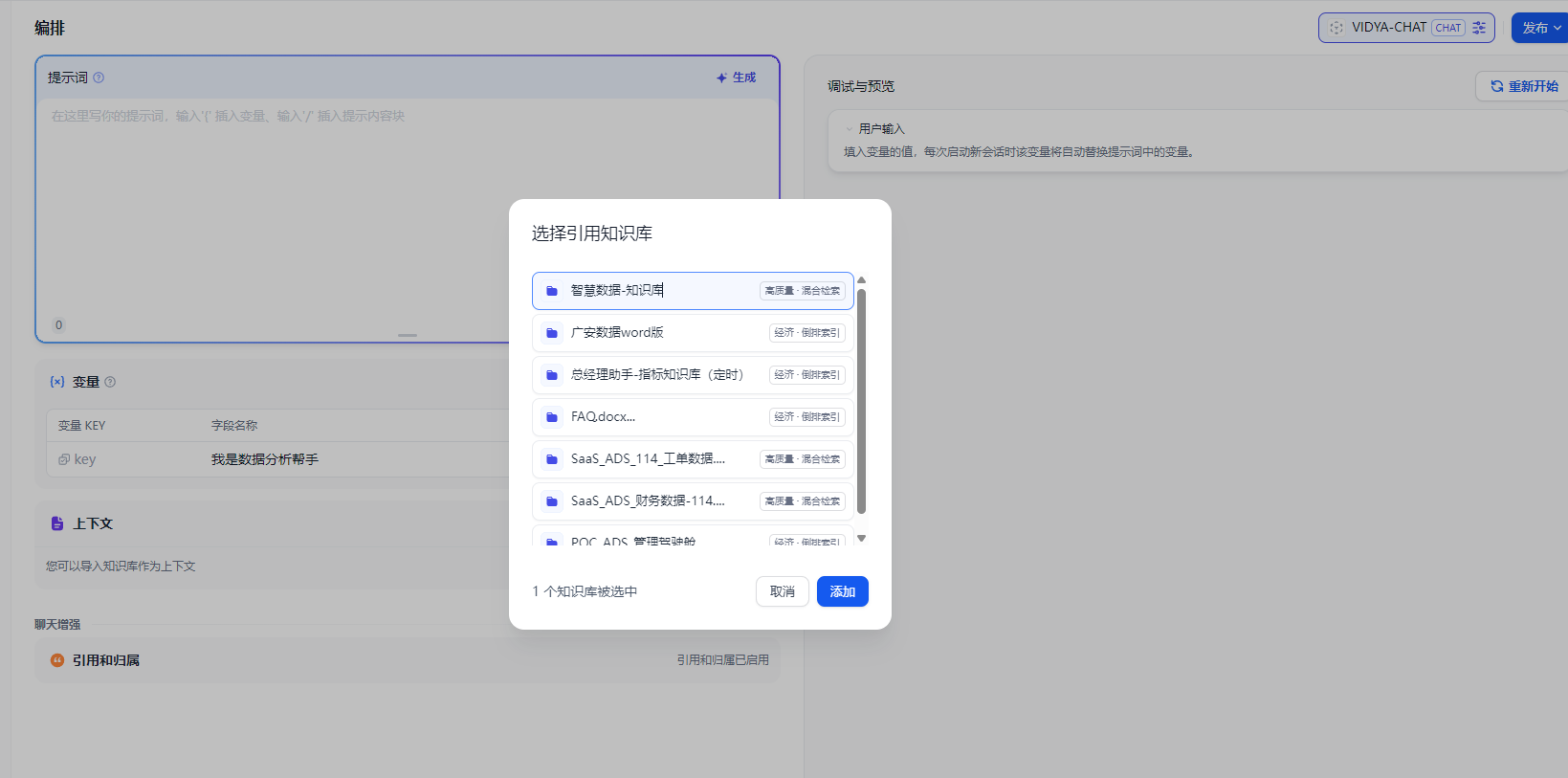Click the character count badge 0

[58, 325]
